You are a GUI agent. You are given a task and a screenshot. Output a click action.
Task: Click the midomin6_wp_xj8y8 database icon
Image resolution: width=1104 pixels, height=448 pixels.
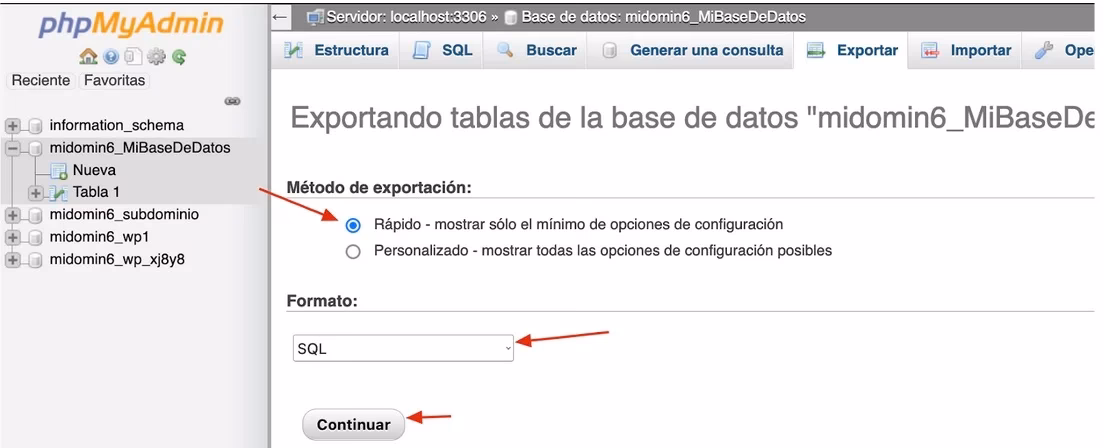pos(35,260)
